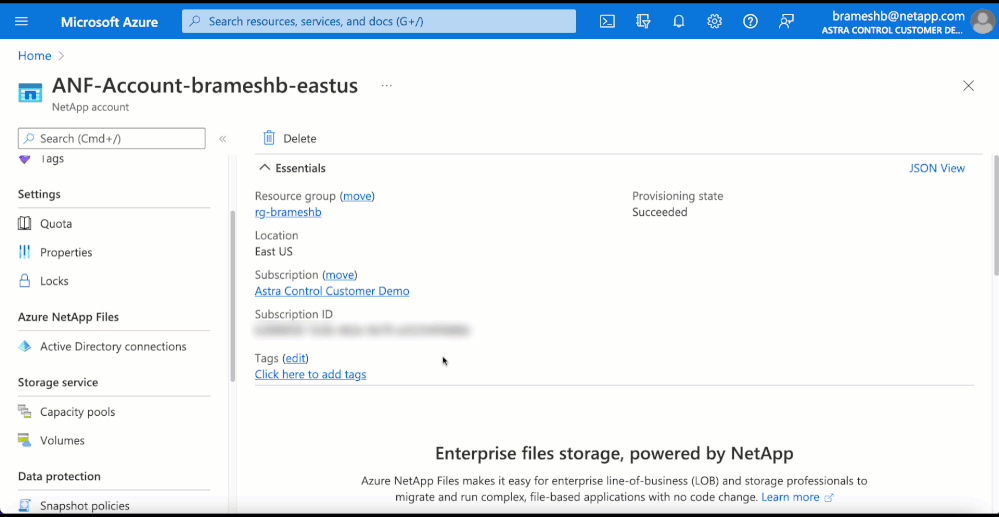This screenshot has height=517, width=999.
Task: Click the feedback icon in header
Action: click(x=786, y=21)
